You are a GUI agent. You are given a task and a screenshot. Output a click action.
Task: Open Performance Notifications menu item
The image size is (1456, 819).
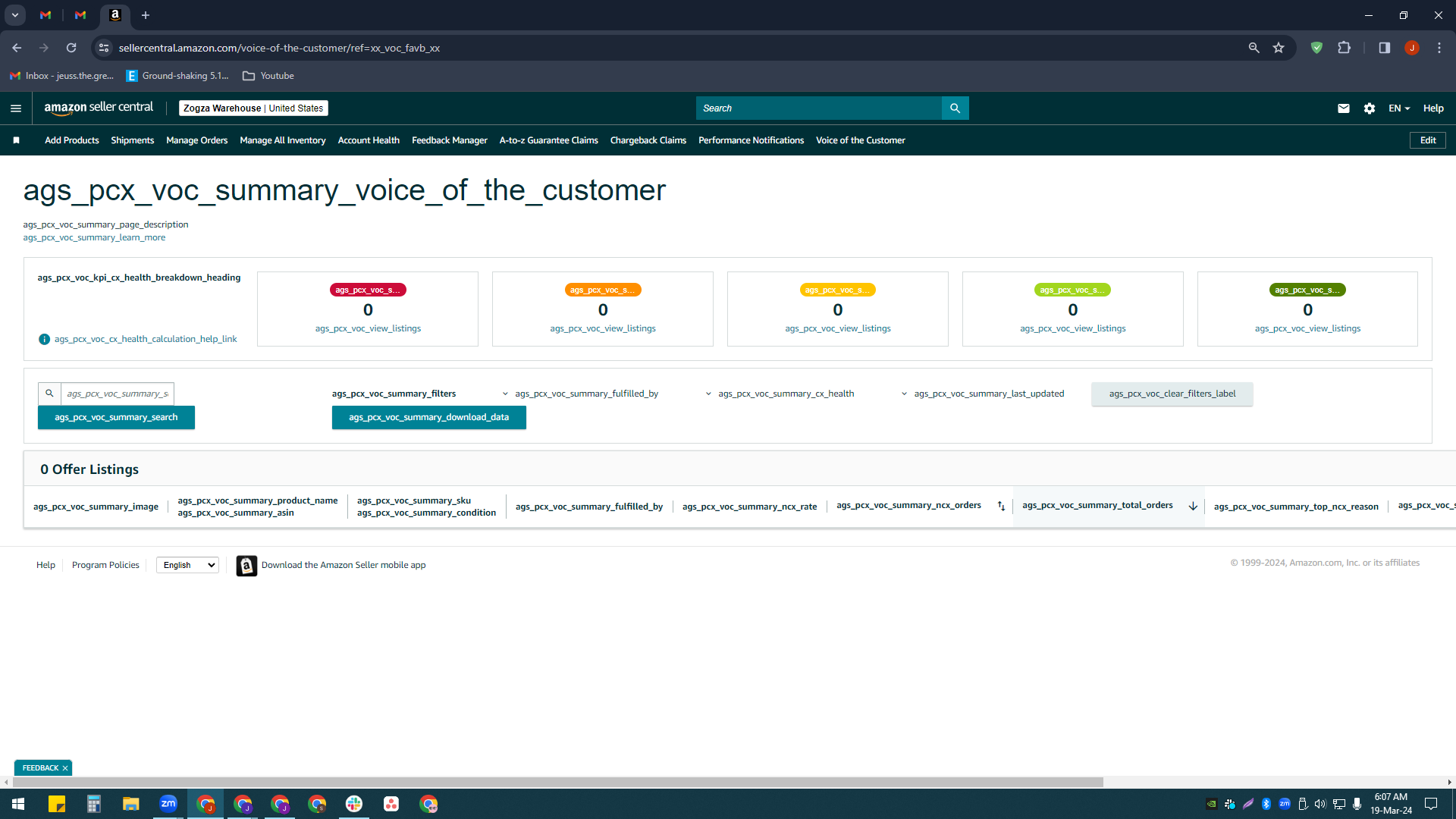(x=751, y=140)
